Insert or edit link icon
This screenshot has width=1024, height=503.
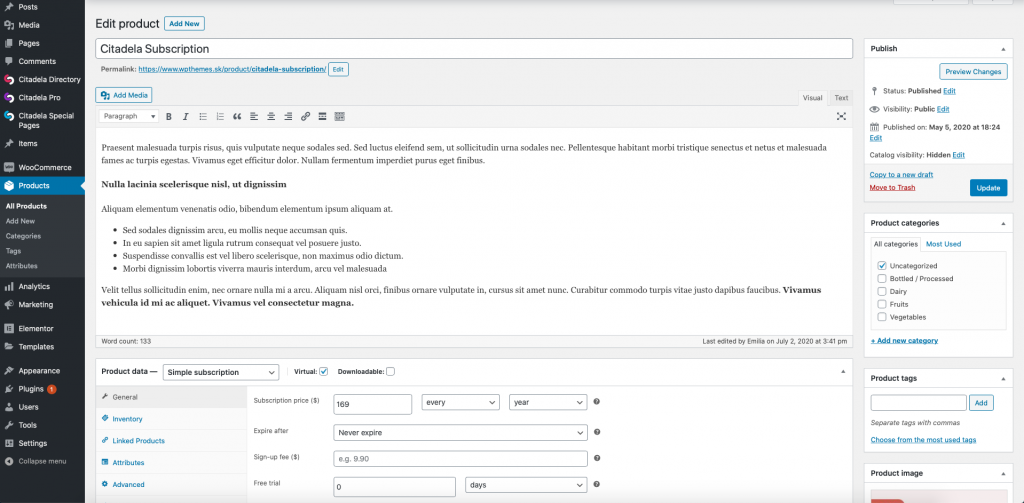coord(305,116)
